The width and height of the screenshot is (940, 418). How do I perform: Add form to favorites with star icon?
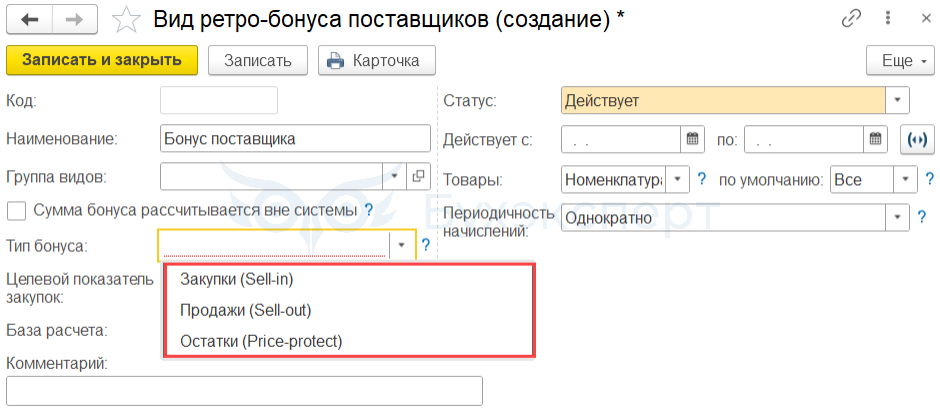click(125, 19)
